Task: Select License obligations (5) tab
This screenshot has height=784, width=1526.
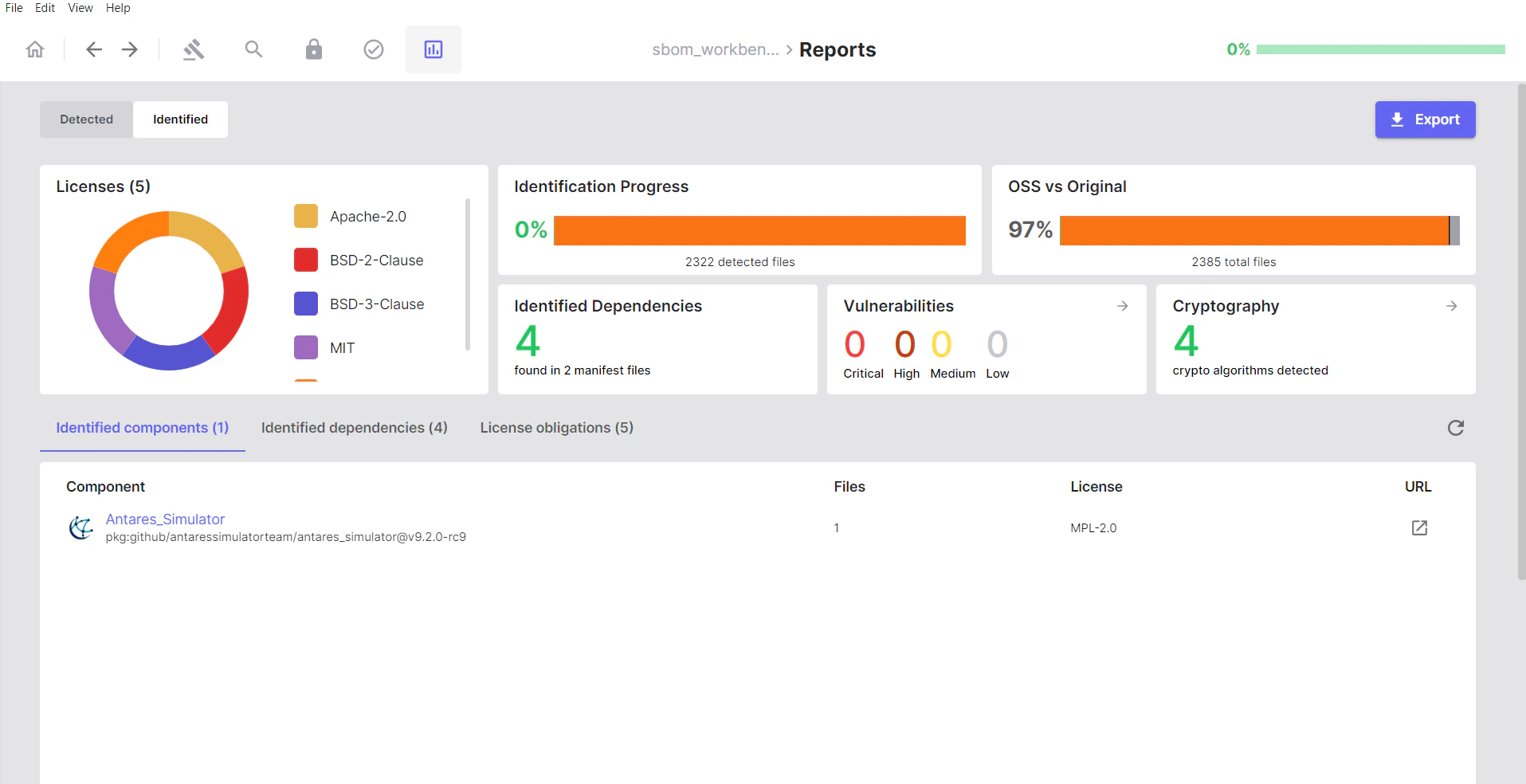Action: point(557,428)
